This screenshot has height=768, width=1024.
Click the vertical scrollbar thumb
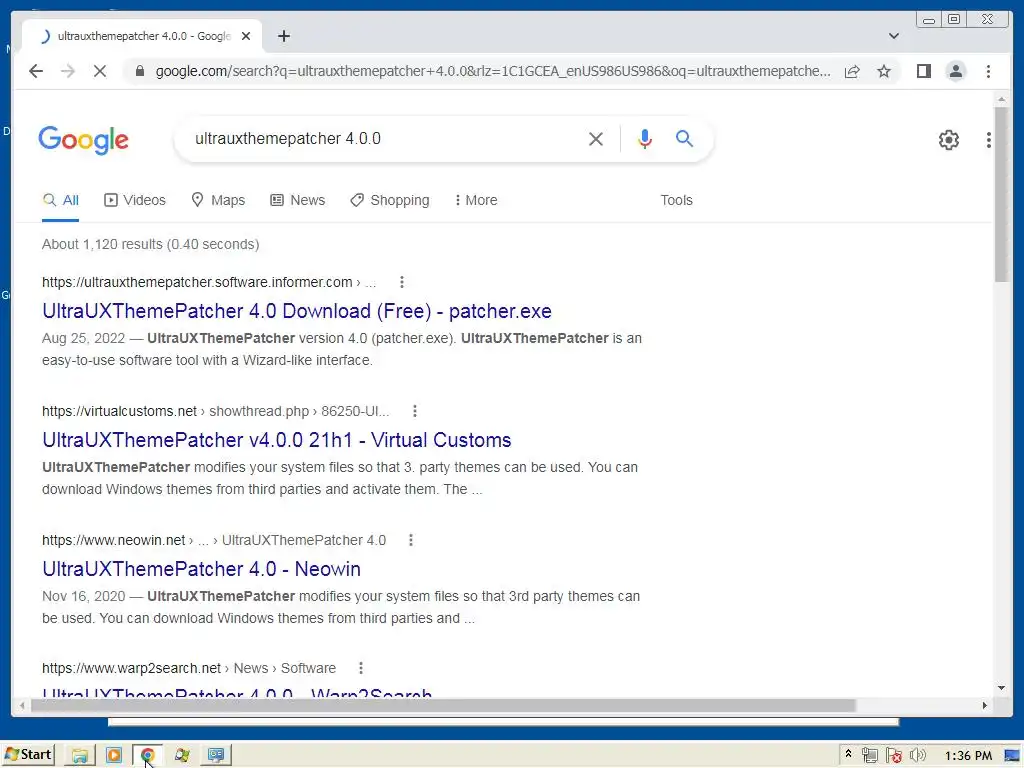pos(1002,195)
